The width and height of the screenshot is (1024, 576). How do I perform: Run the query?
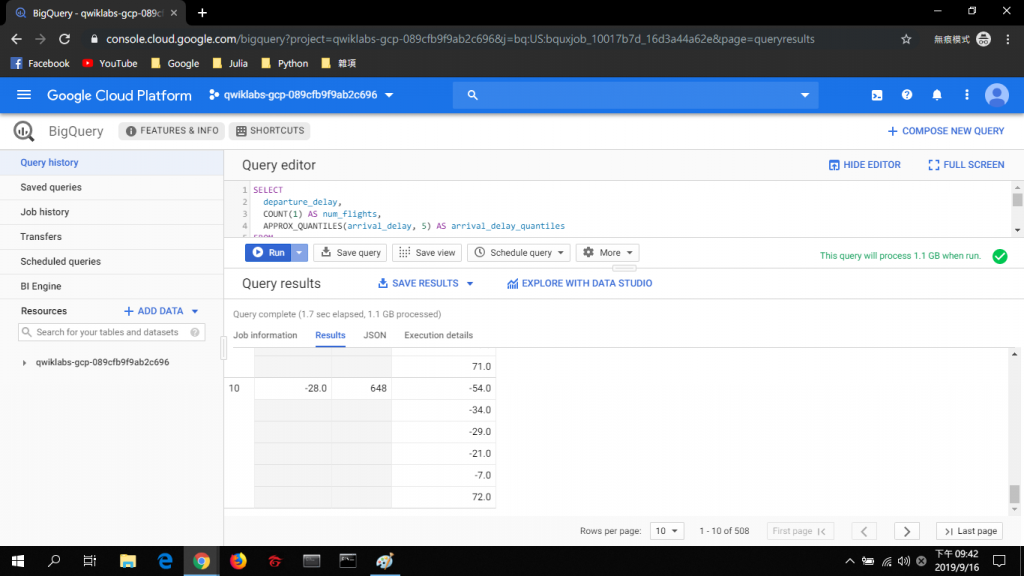coord(268,253)
